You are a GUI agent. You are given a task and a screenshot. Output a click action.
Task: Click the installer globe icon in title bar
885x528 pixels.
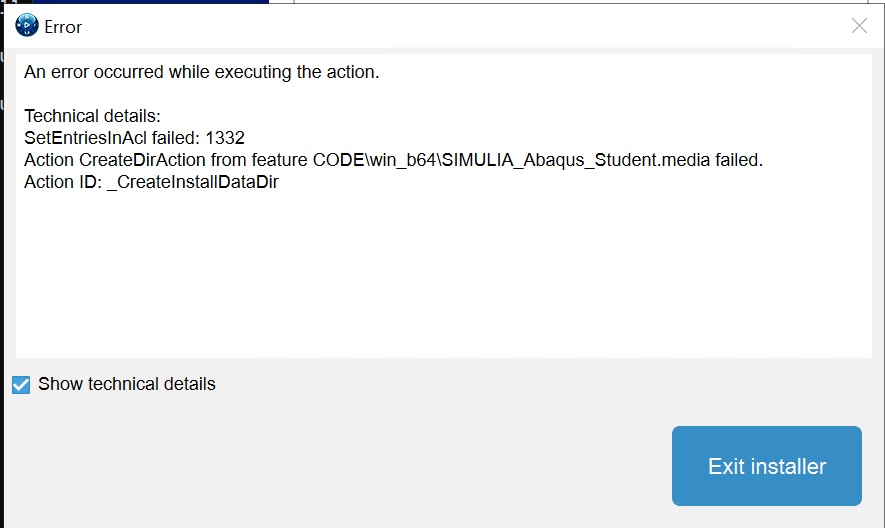click(27, 26)
